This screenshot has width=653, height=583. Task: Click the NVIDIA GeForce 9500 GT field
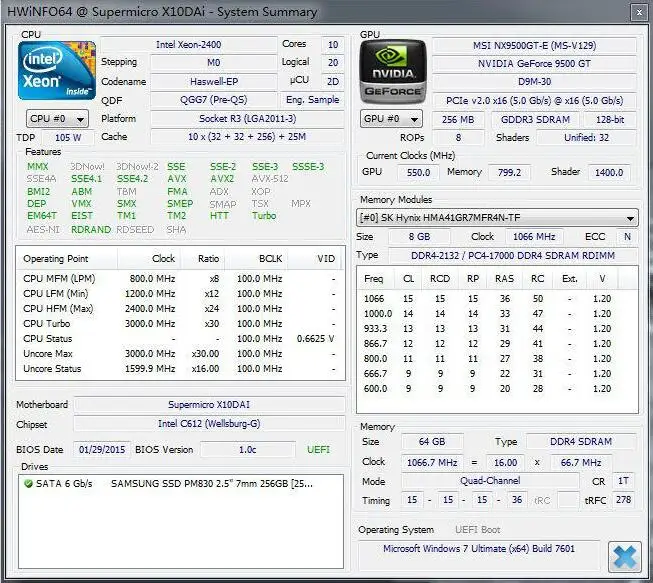point(534,64)
